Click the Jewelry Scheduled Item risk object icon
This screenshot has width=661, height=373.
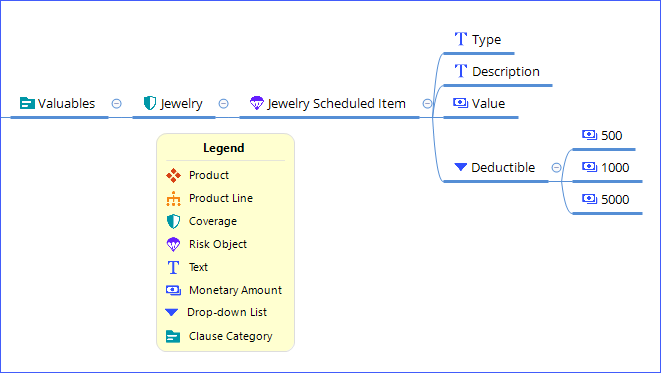tap(257, 103)
